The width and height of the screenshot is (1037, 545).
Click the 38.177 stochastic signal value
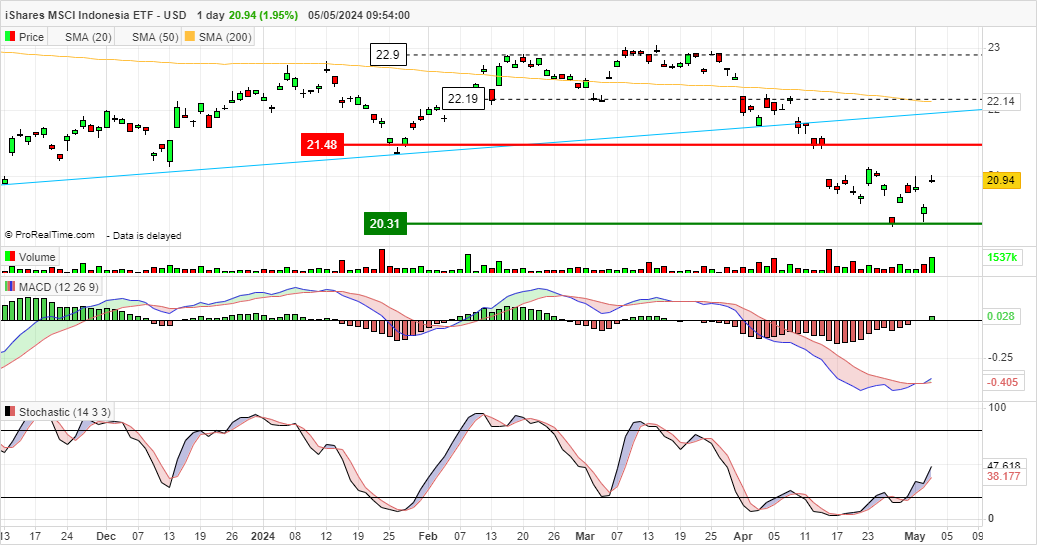1003,476
